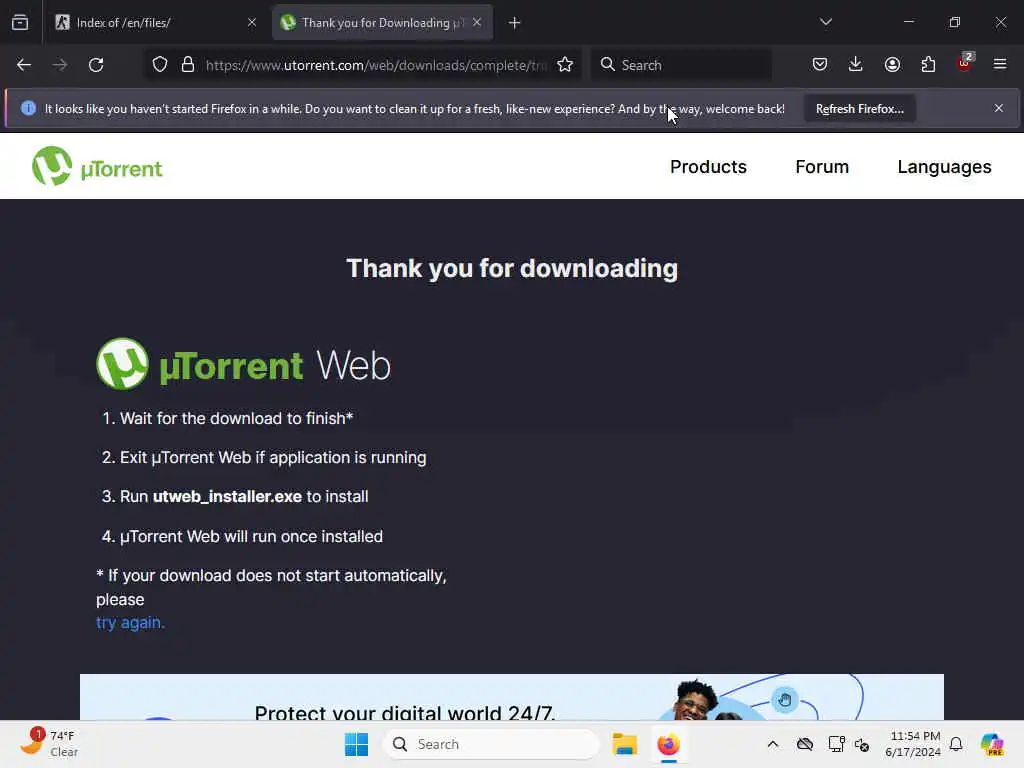Select the 'Thank you for Downloading' tab
Image resolution: width=1024 pixels, height=768 pixels.
point(383,23)
